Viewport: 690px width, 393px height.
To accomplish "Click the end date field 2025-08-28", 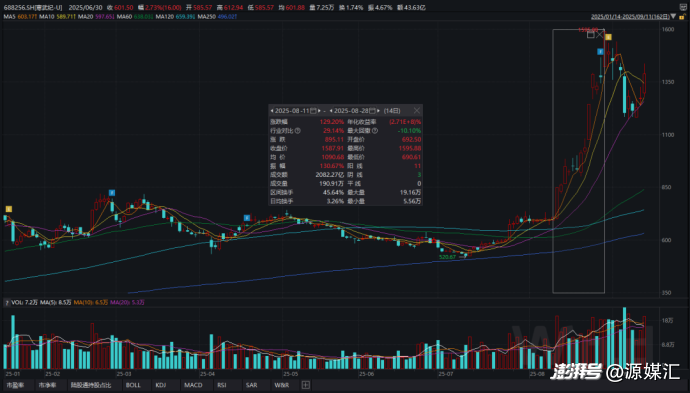I will (x=352, y=111).
